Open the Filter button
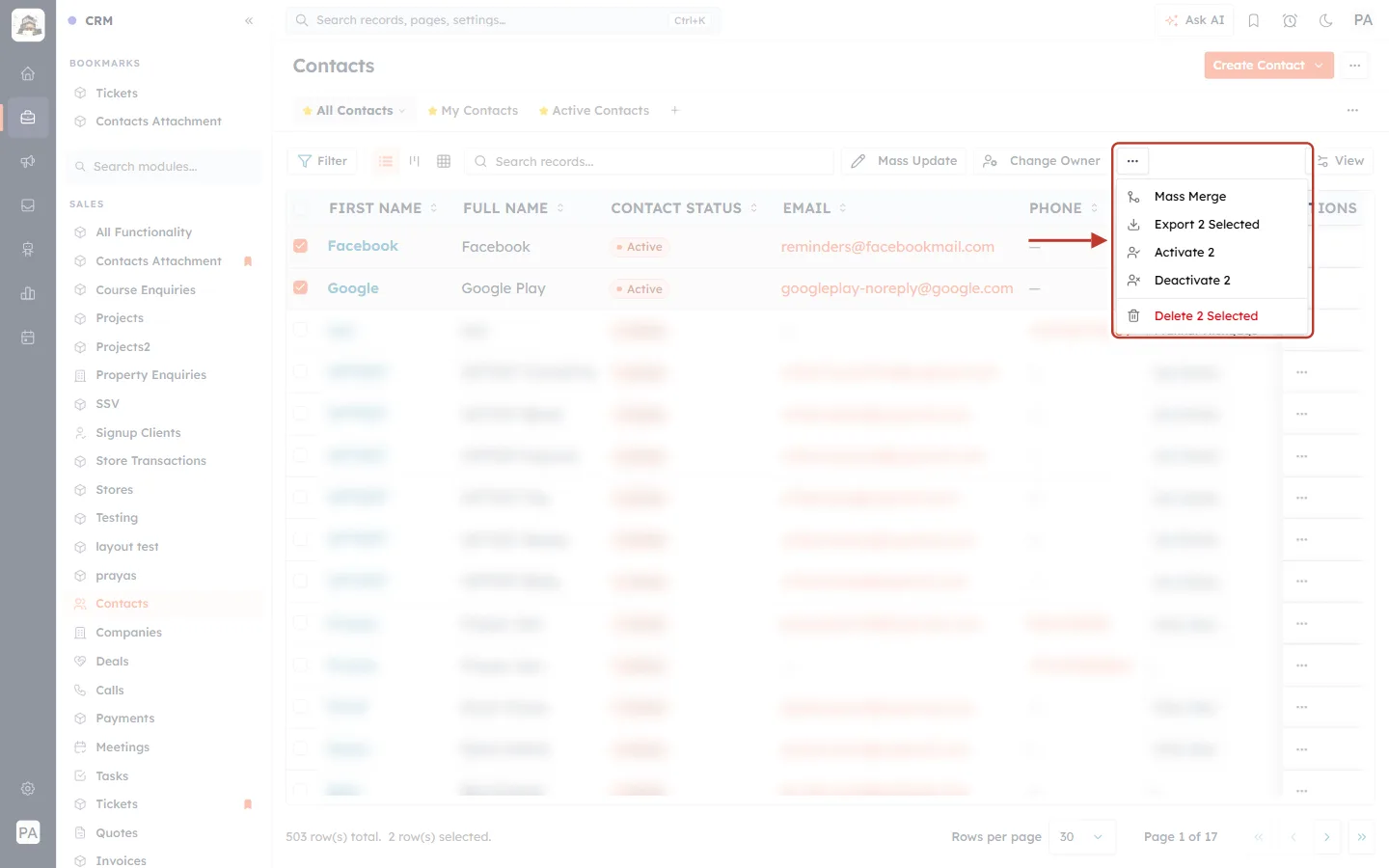This screenshot has height=868, width=1389. pos(322,161)
